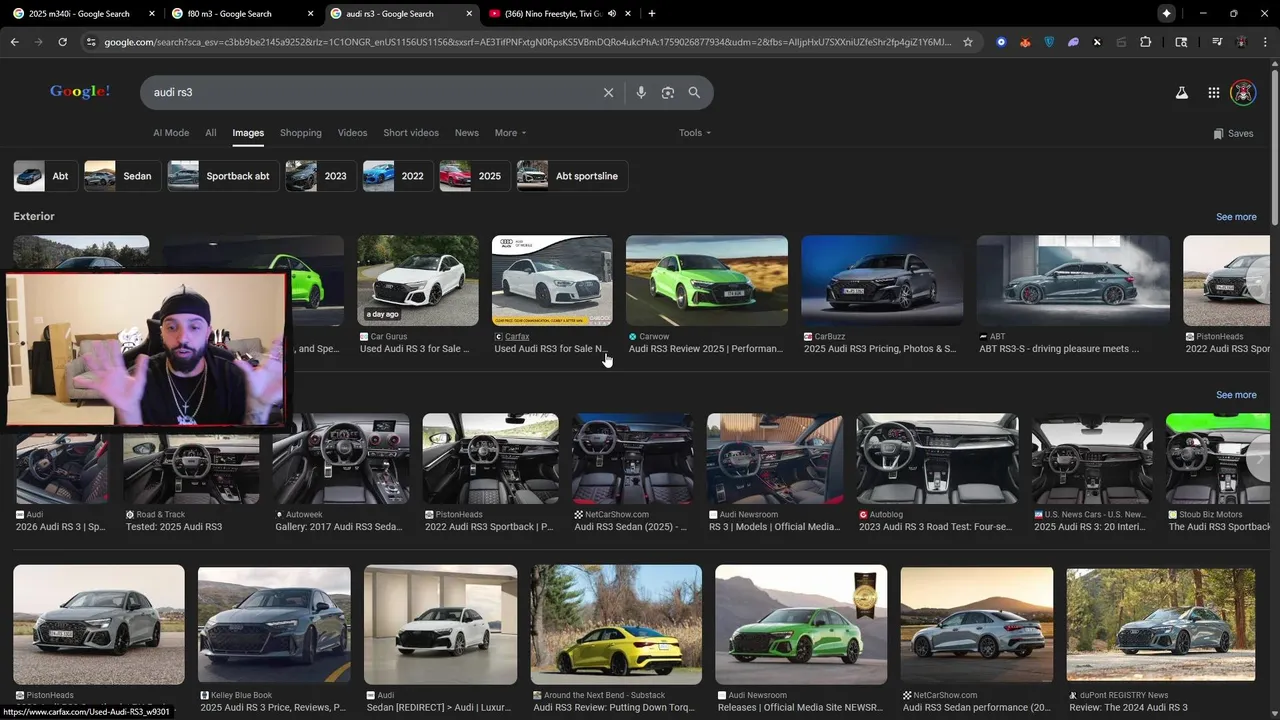This screenshot has height=720, width=1280.
Task: Select the AI Mode search tab
Action: 171,133
